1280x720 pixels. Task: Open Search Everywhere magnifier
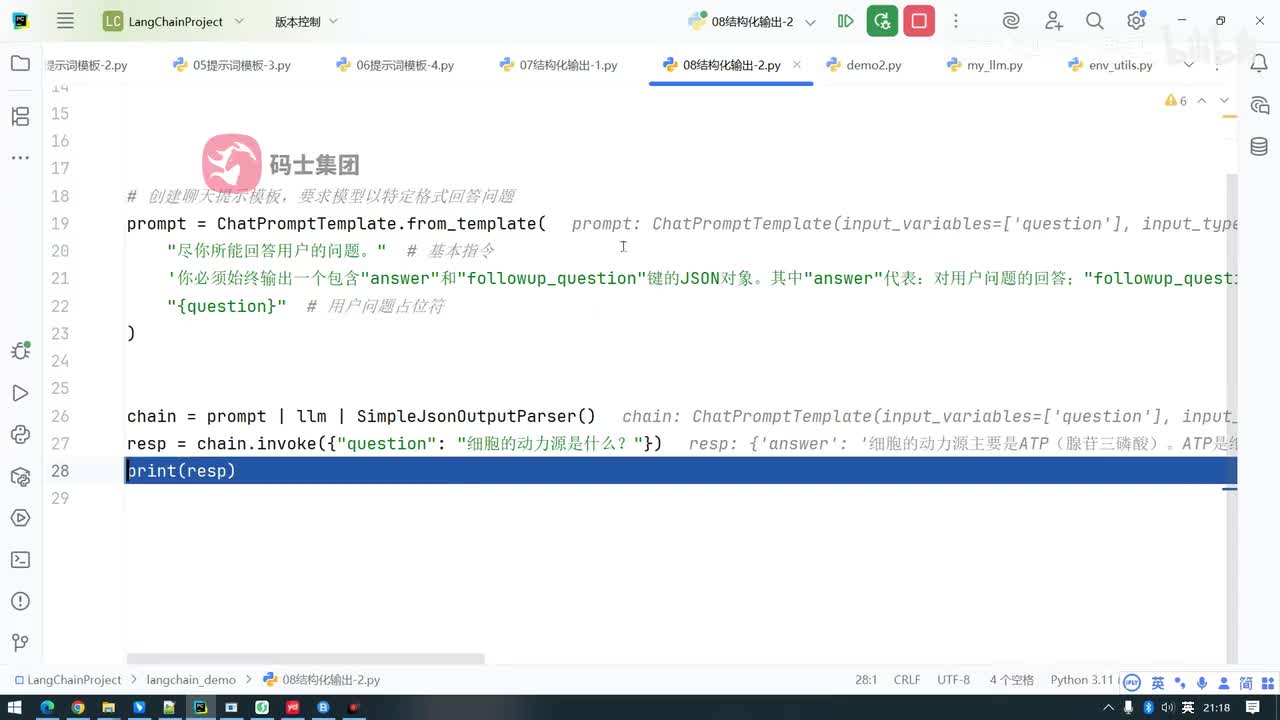pos(1095,21)
